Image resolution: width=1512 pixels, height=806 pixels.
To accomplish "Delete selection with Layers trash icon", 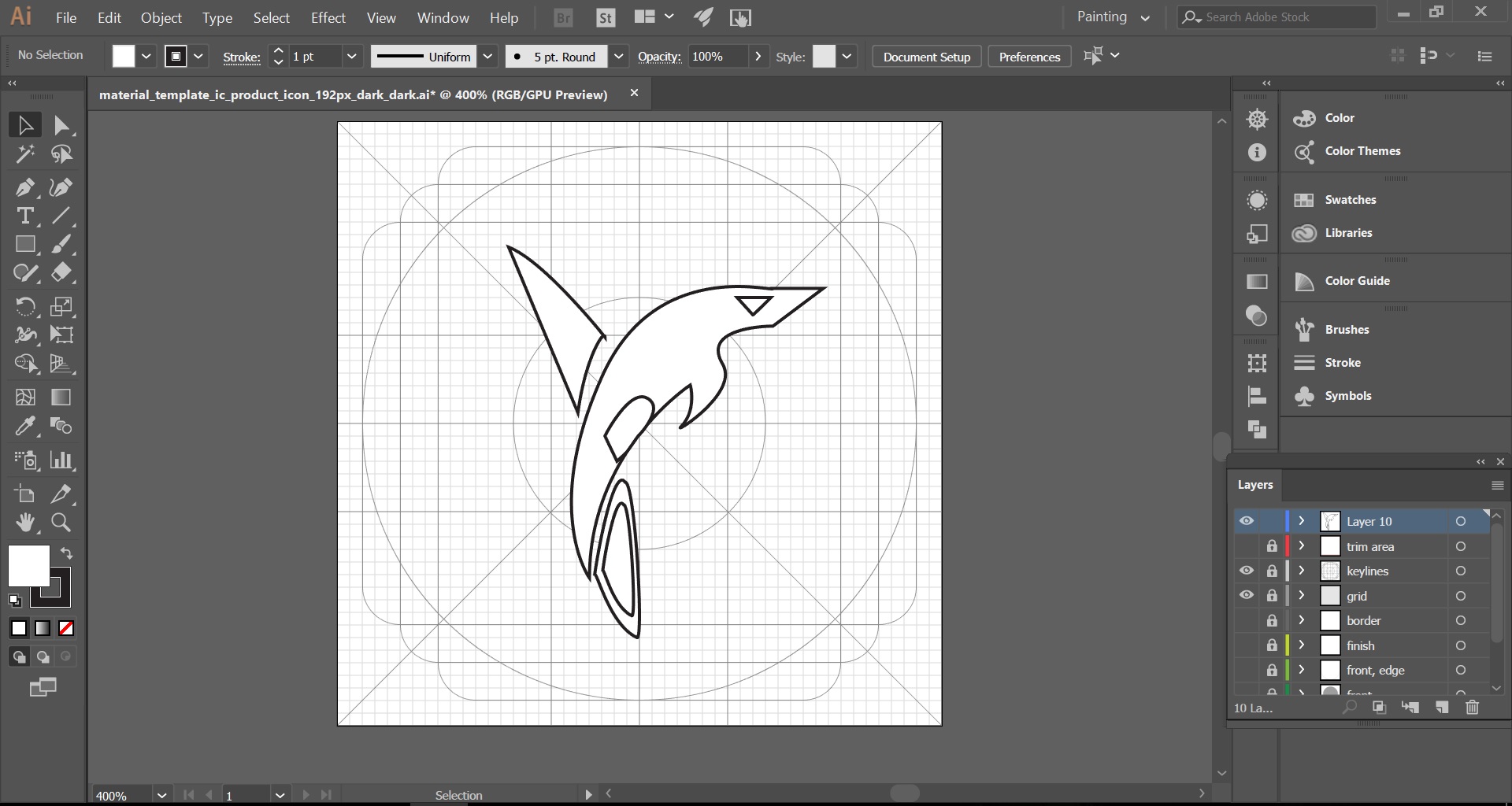I will (1472, 707).
